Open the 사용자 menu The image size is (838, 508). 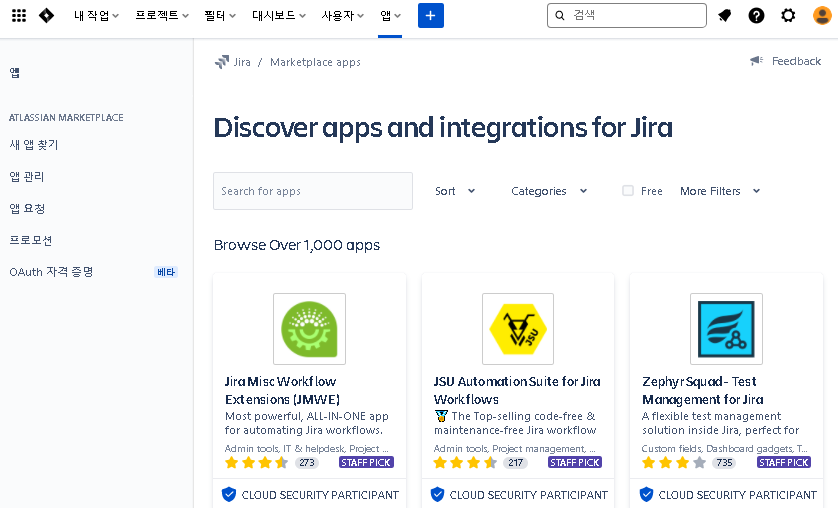click(343, 15)
